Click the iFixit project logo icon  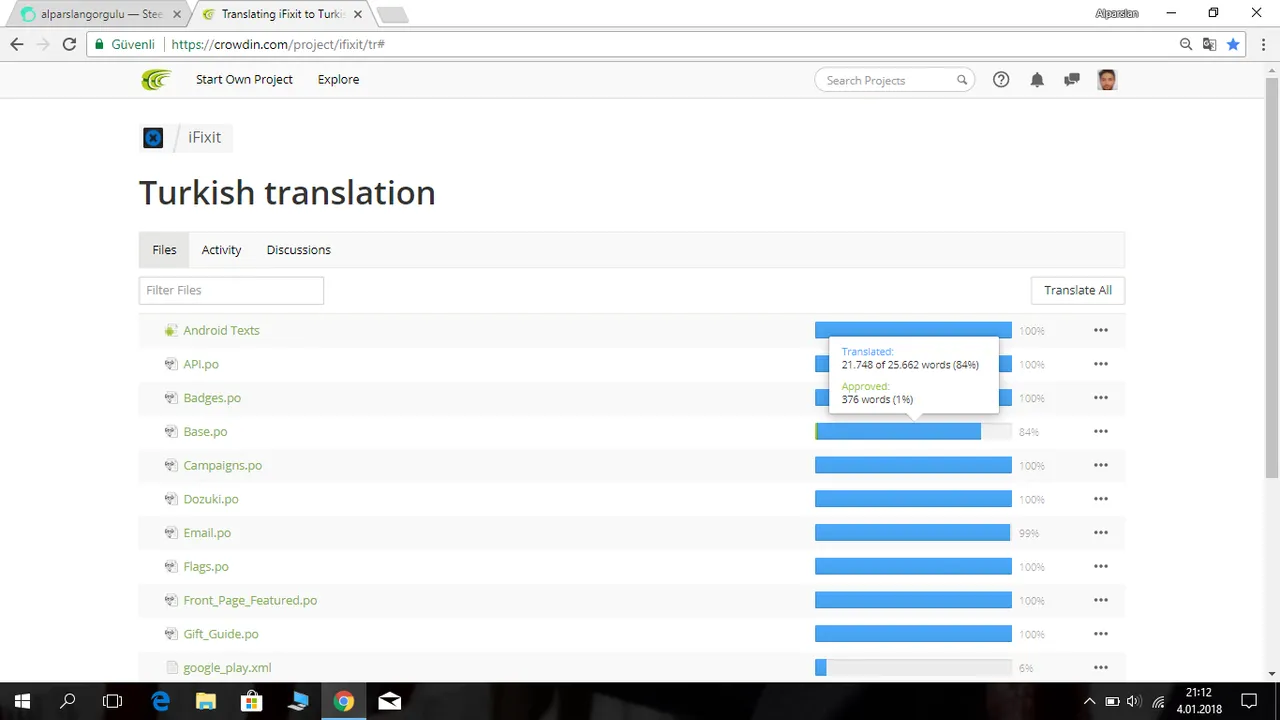point(153,138)
